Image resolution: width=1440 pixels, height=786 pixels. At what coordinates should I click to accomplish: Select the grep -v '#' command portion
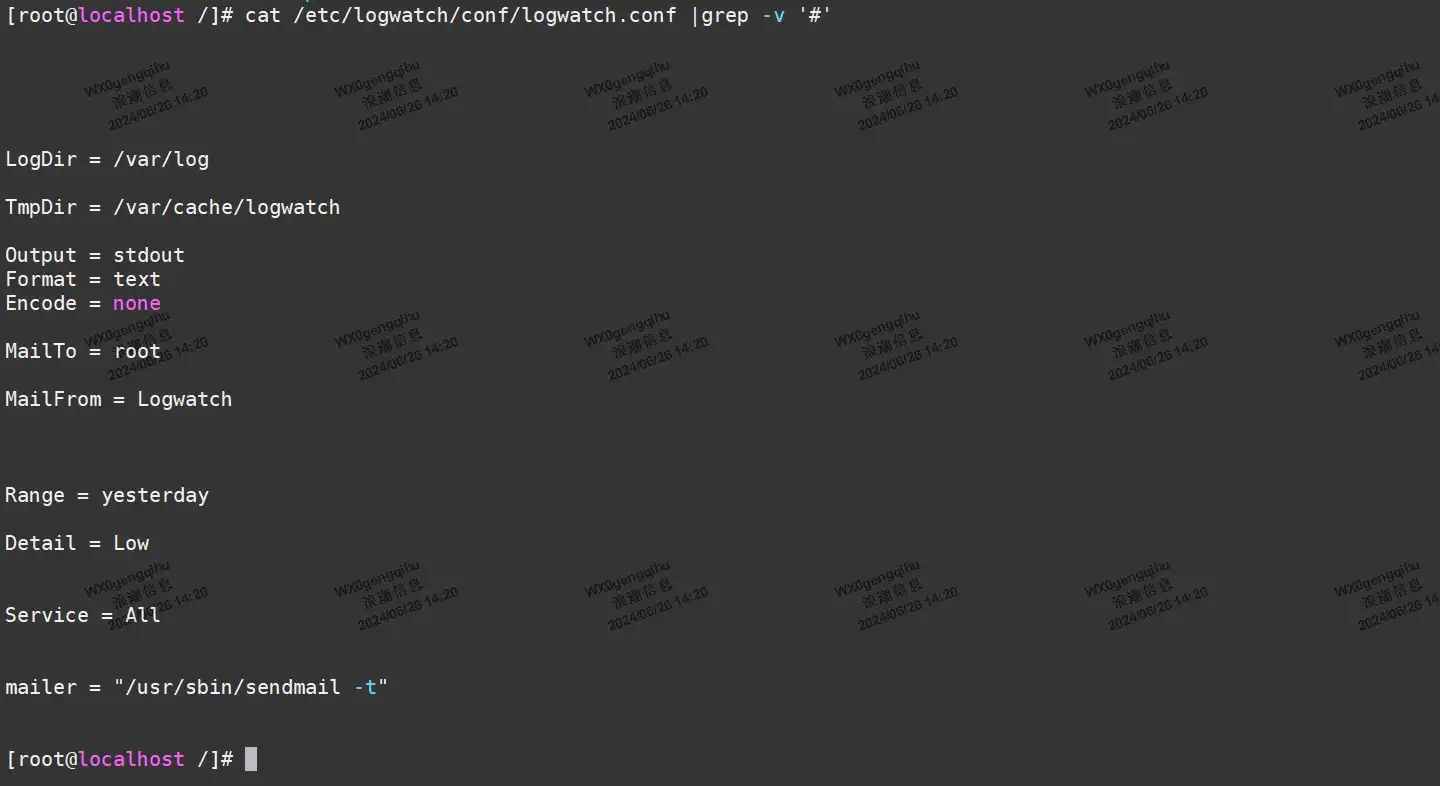tap(767, 15)
